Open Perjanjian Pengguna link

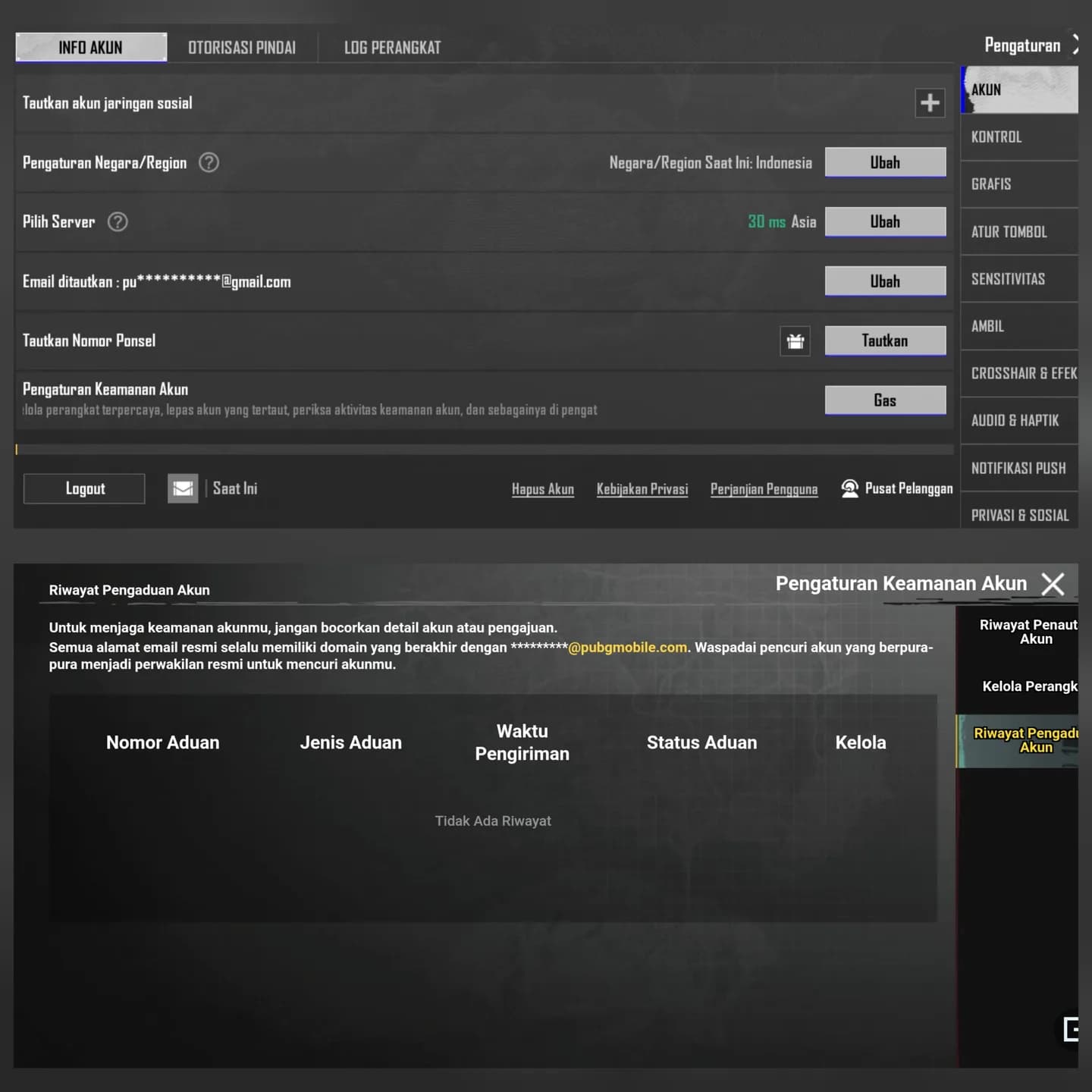click(x=764, y=489)
